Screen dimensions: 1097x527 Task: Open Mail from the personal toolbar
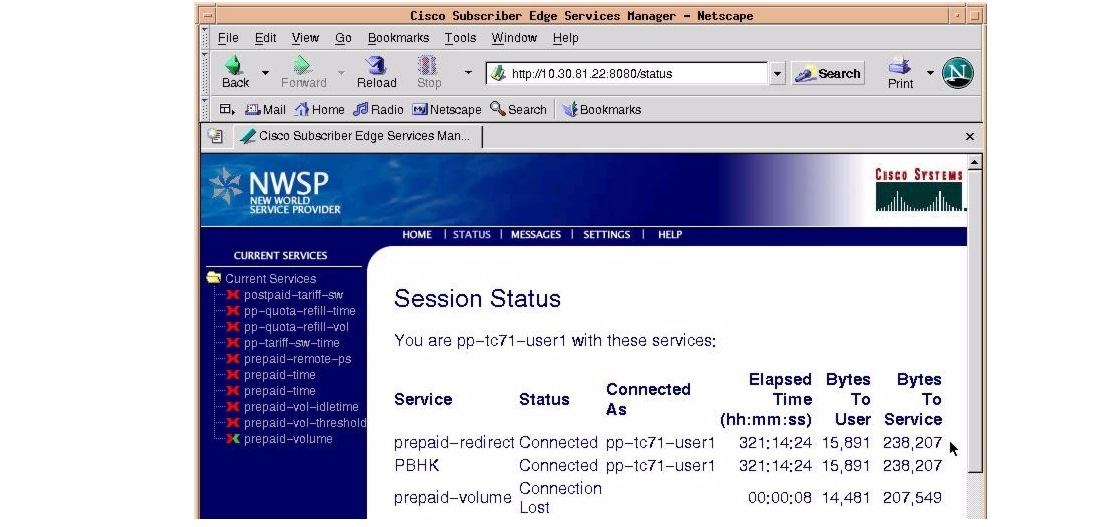pyautogui.click(x=265, y=109)
